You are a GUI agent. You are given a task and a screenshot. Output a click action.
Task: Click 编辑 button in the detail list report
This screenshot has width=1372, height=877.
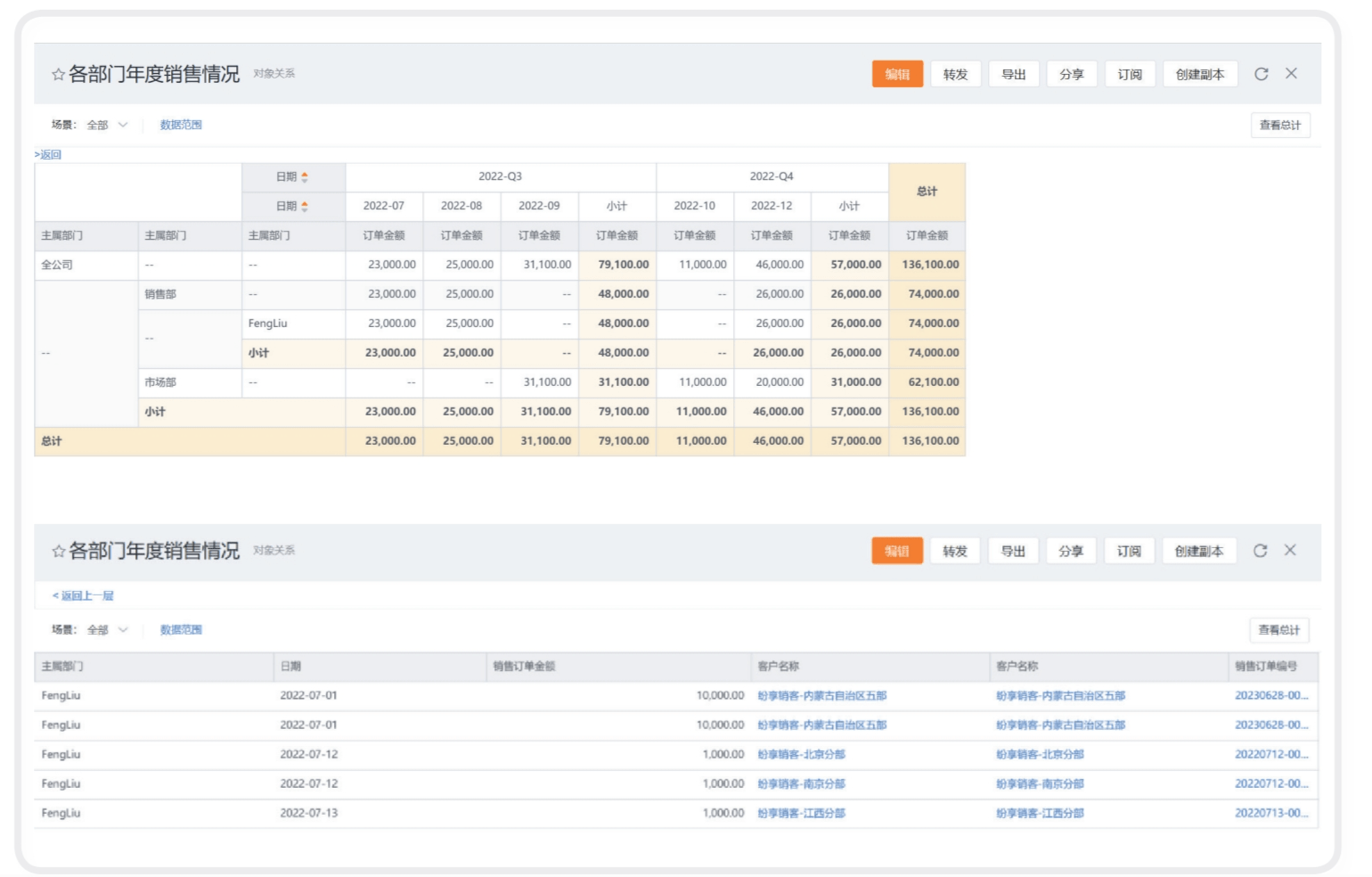tap(896, 551)
